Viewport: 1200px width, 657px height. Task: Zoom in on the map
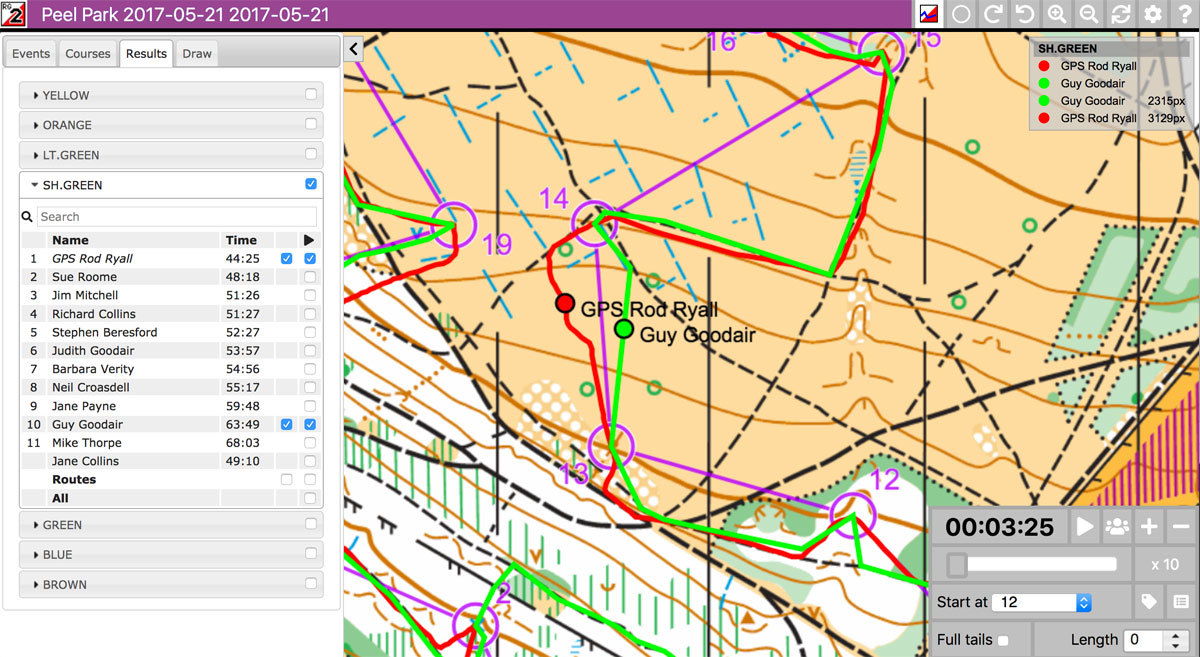click(1057, 14)
